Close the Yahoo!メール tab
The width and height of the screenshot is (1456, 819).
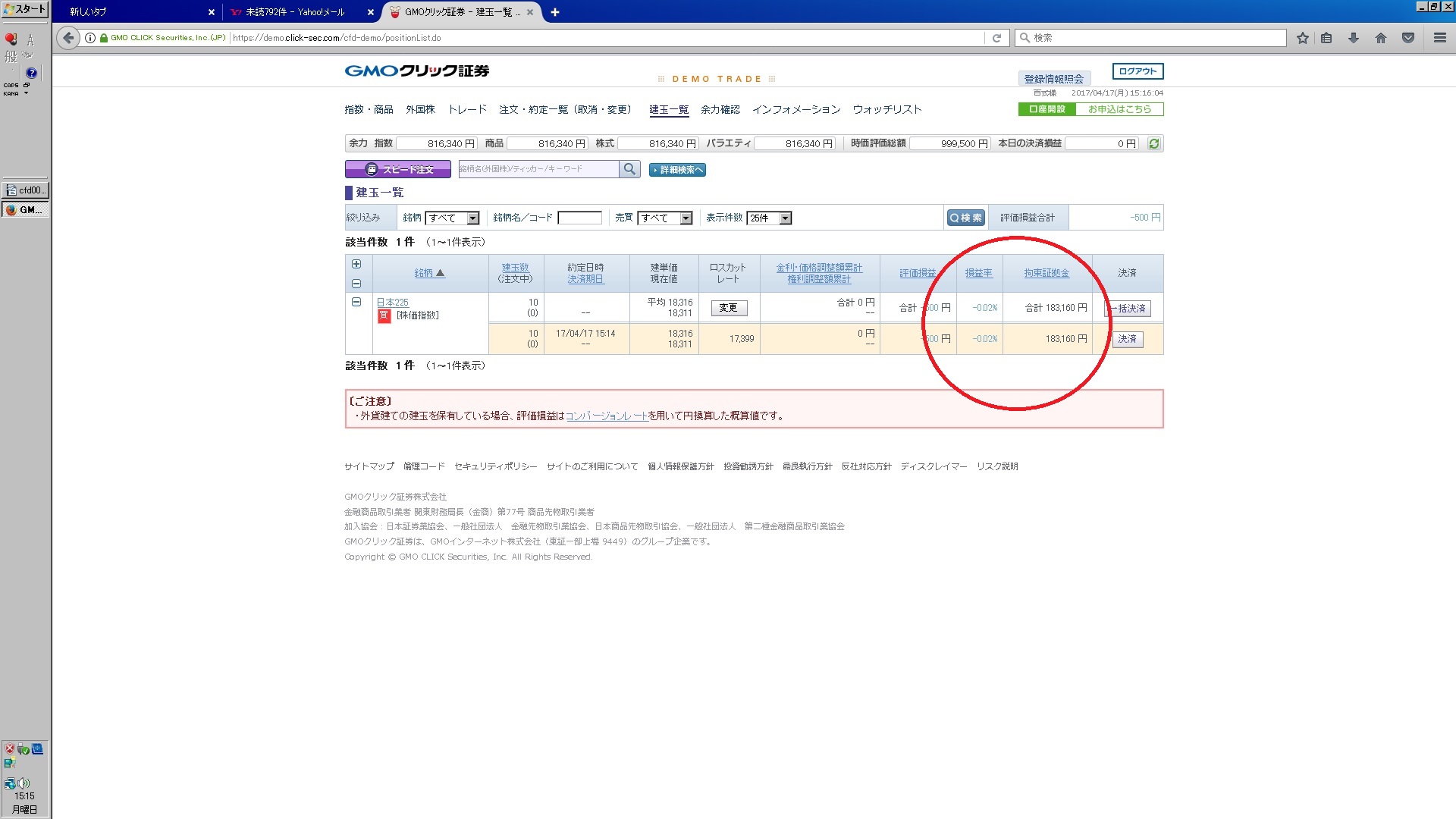tap(371, 12)
